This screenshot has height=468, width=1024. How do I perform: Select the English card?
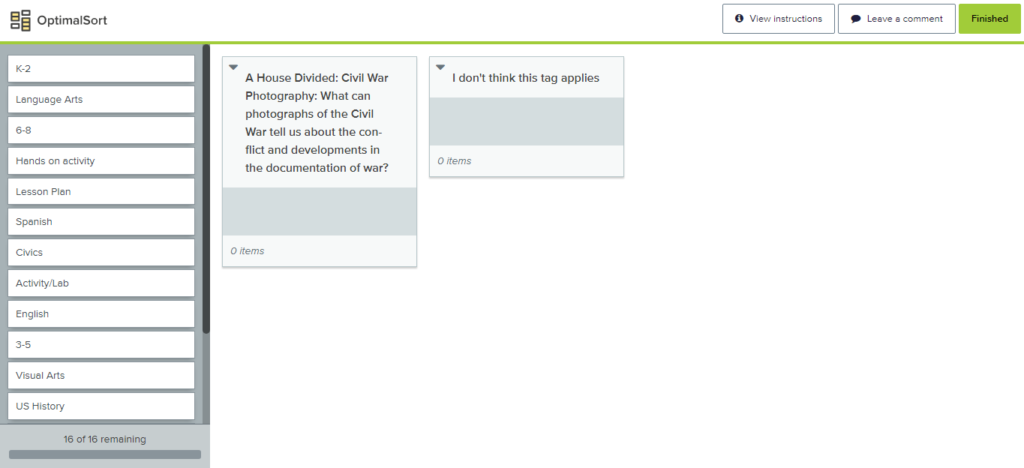point(101,314)
